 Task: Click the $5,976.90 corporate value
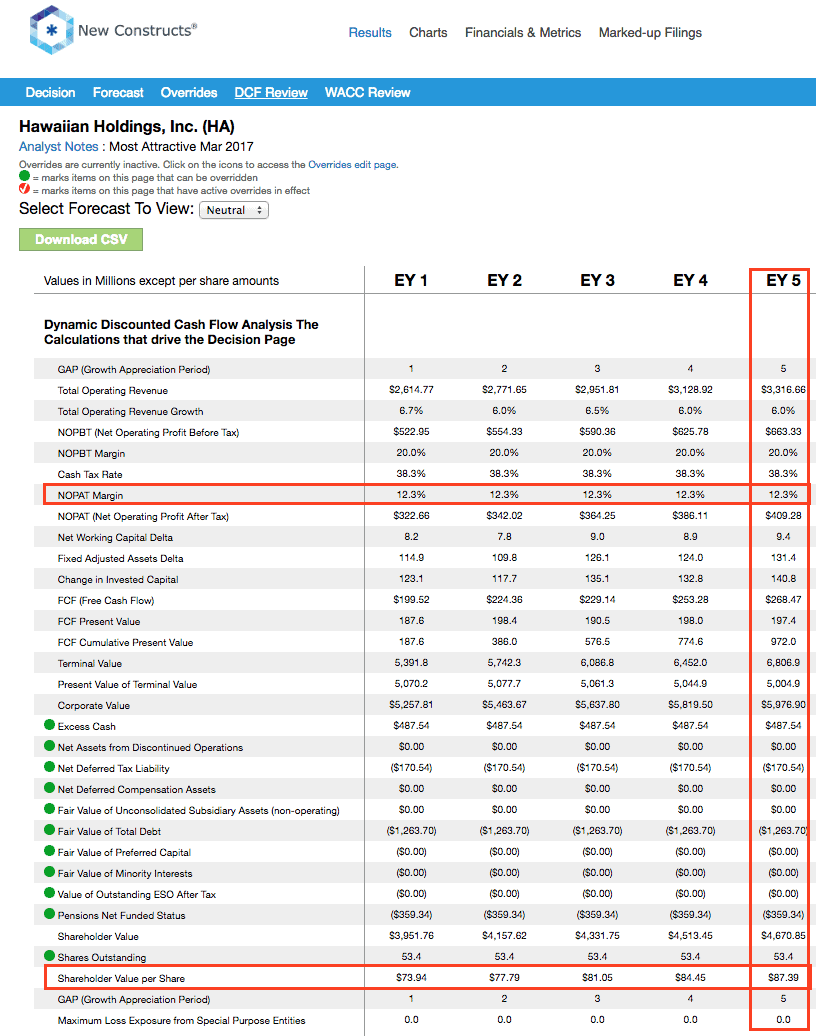point(784,704)
